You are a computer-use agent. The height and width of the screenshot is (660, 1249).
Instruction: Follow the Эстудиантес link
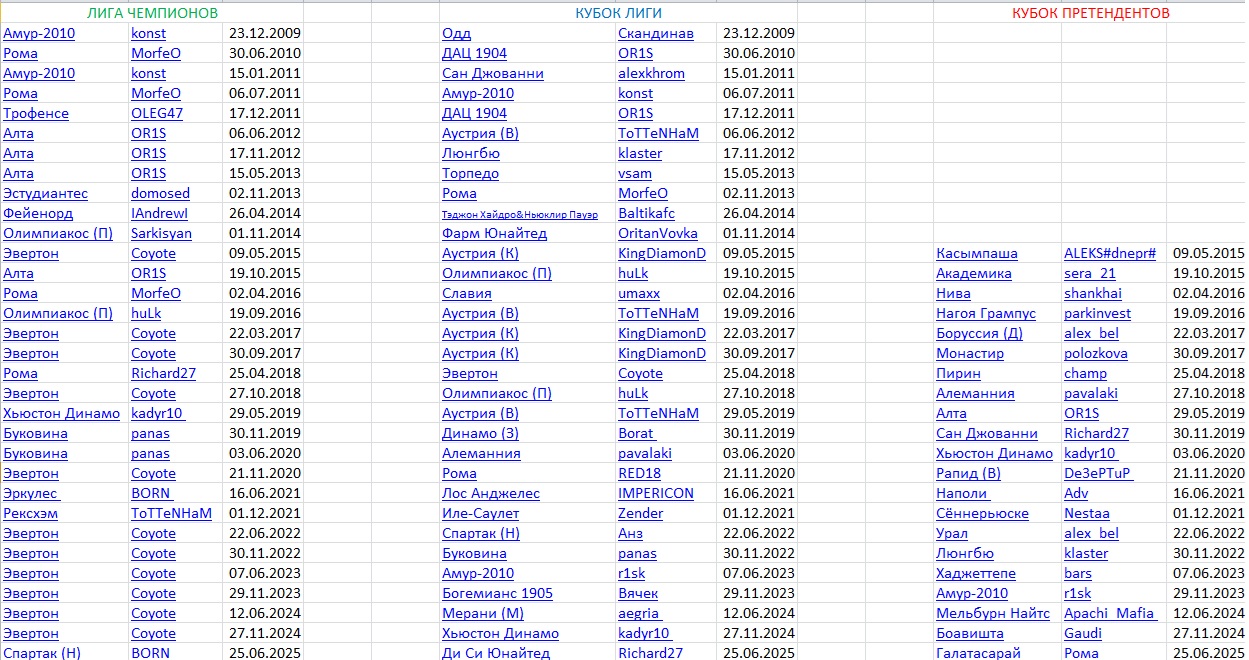[x=45, y=193]
